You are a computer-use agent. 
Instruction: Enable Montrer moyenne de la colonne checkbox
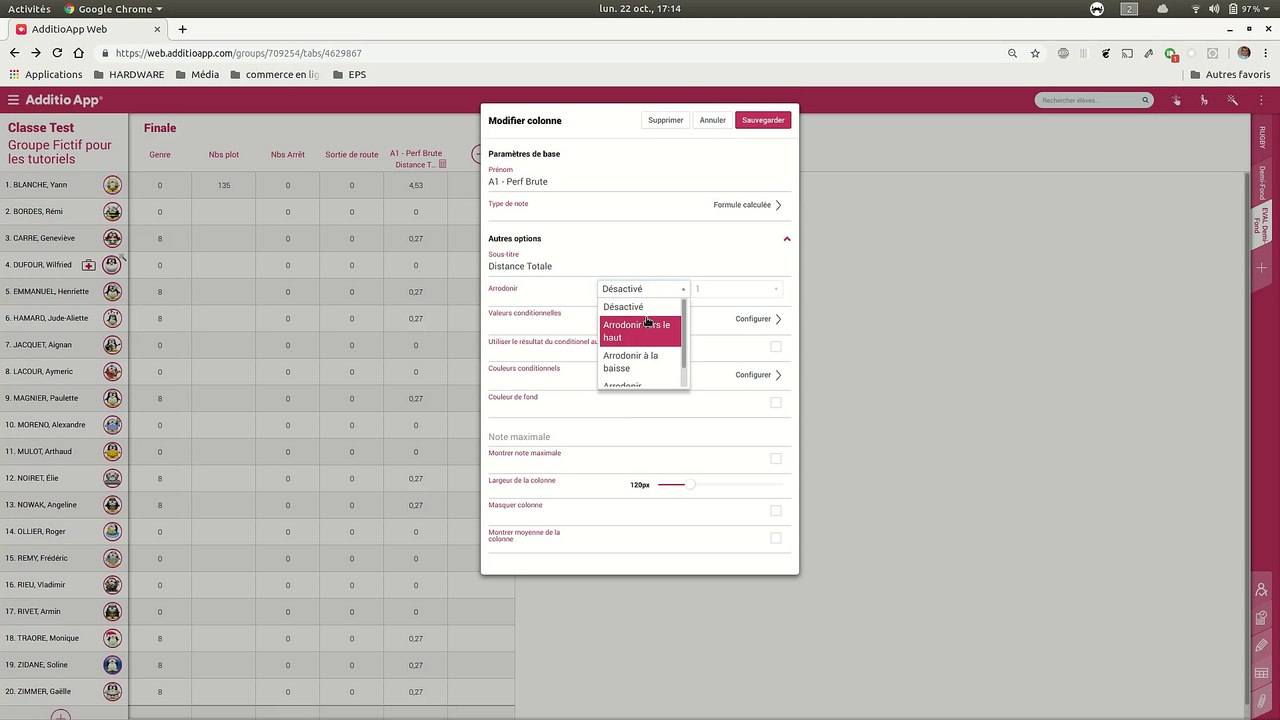pos(776,538)
